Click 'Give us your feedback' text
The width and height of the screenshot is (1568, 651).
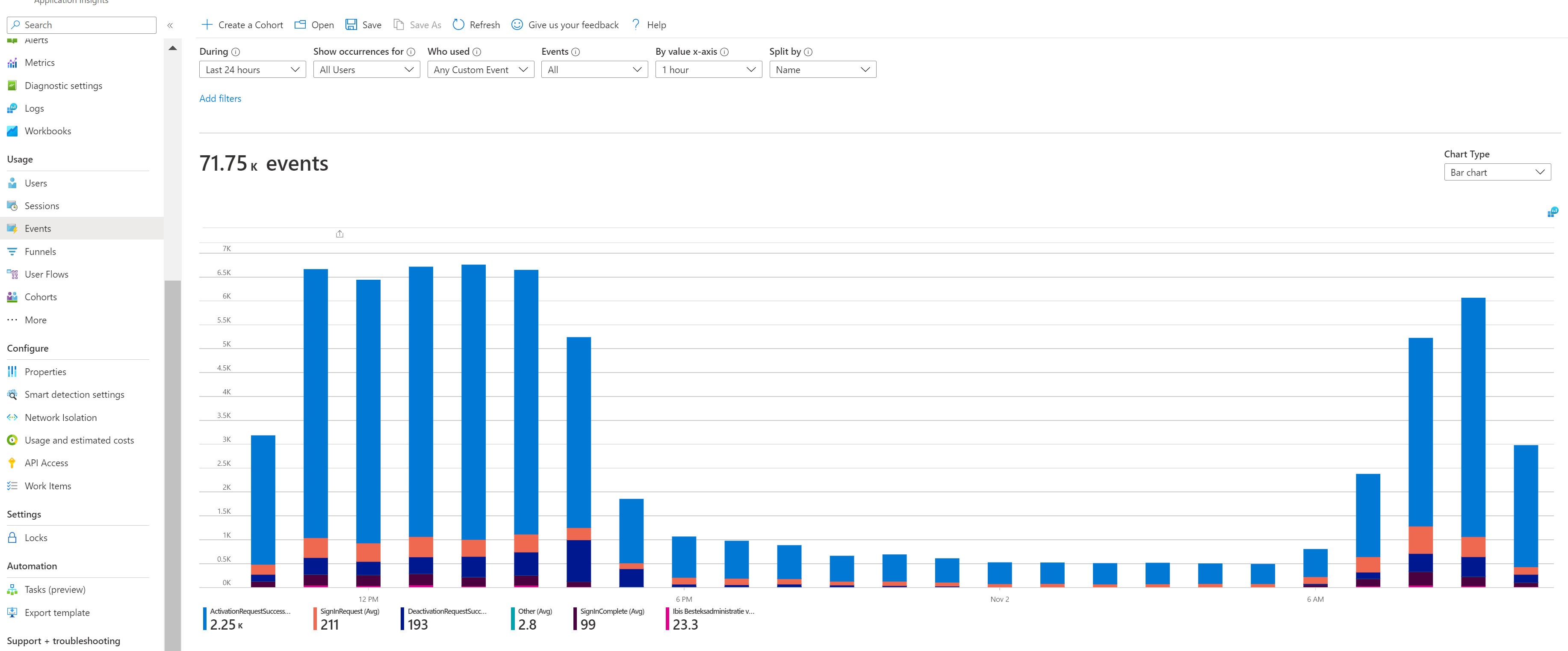click(x=573, y=25)
